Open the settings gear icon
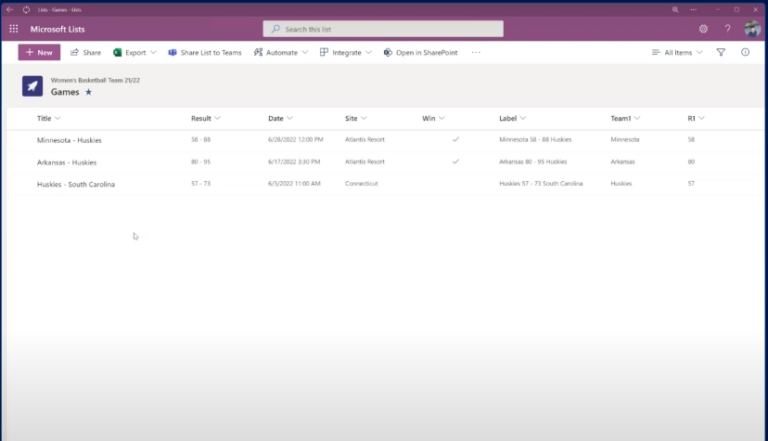The height and width of the screenshot is (441, 768). point(703,29)
